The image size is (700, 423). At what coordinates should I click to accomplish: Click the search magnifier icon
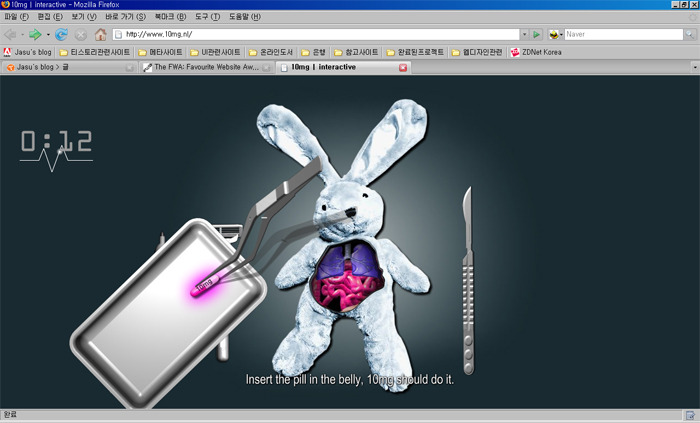coord(690,34)
